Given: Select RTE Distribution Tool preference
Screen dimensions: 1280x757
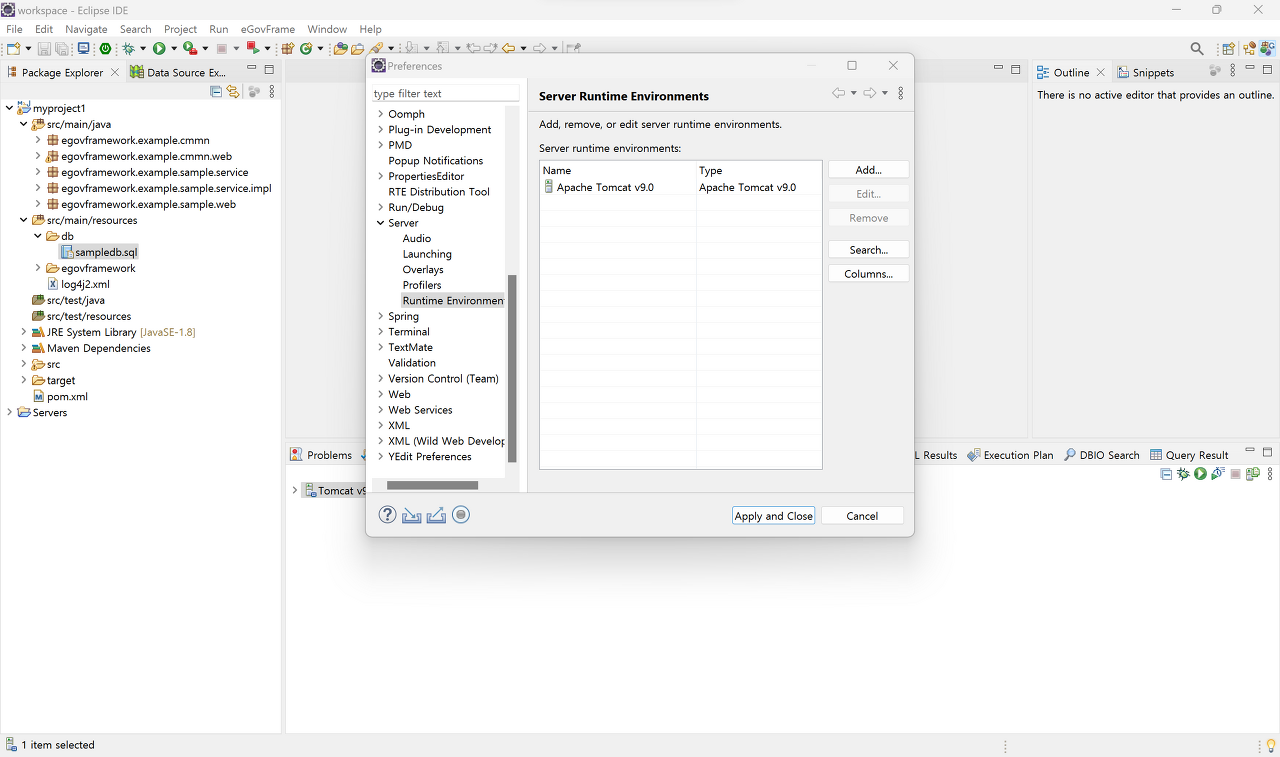Looking at the screenshot, I should (439, 192).
